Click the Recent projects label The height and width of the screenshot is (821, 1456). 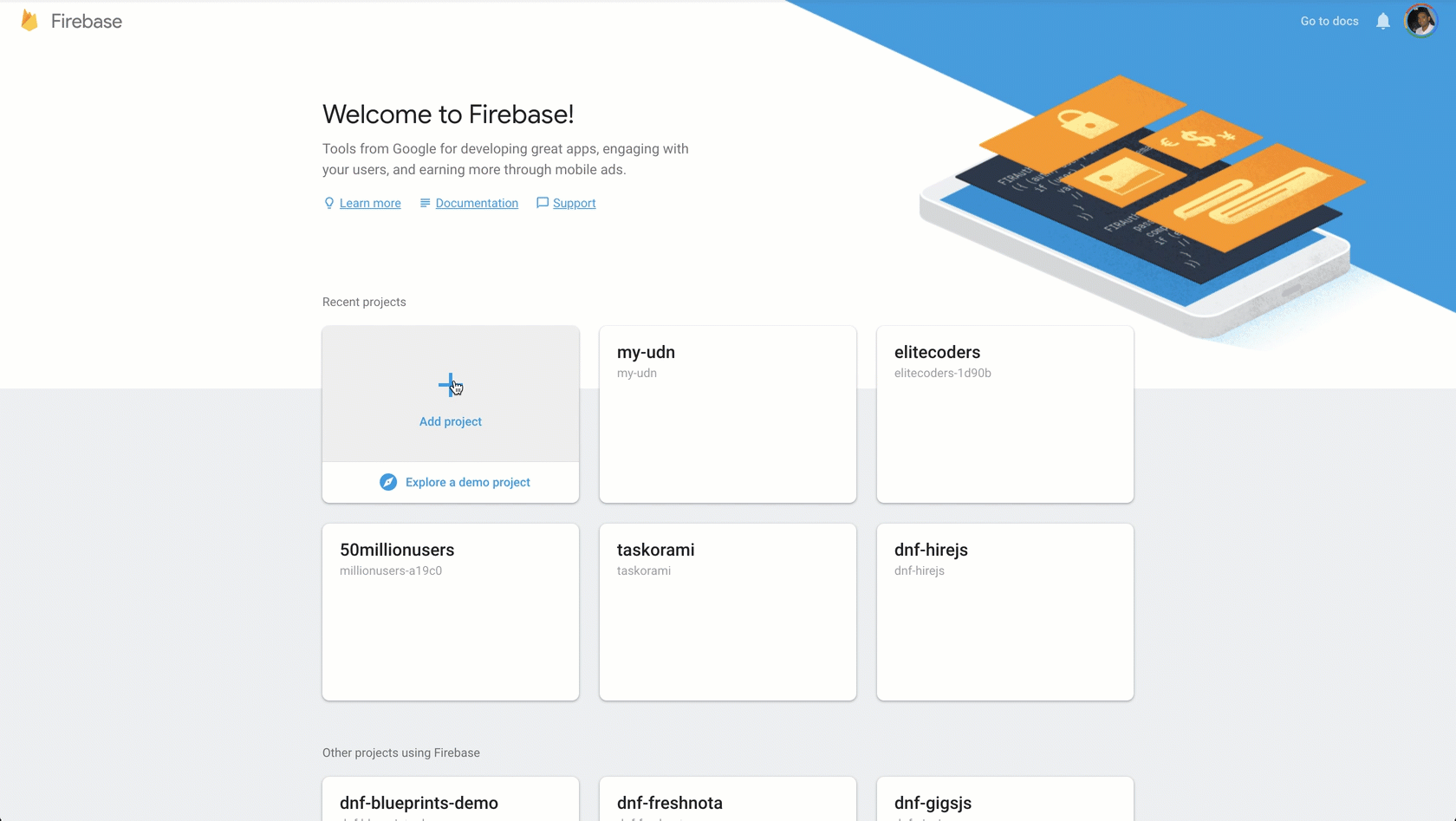point(364,302)
